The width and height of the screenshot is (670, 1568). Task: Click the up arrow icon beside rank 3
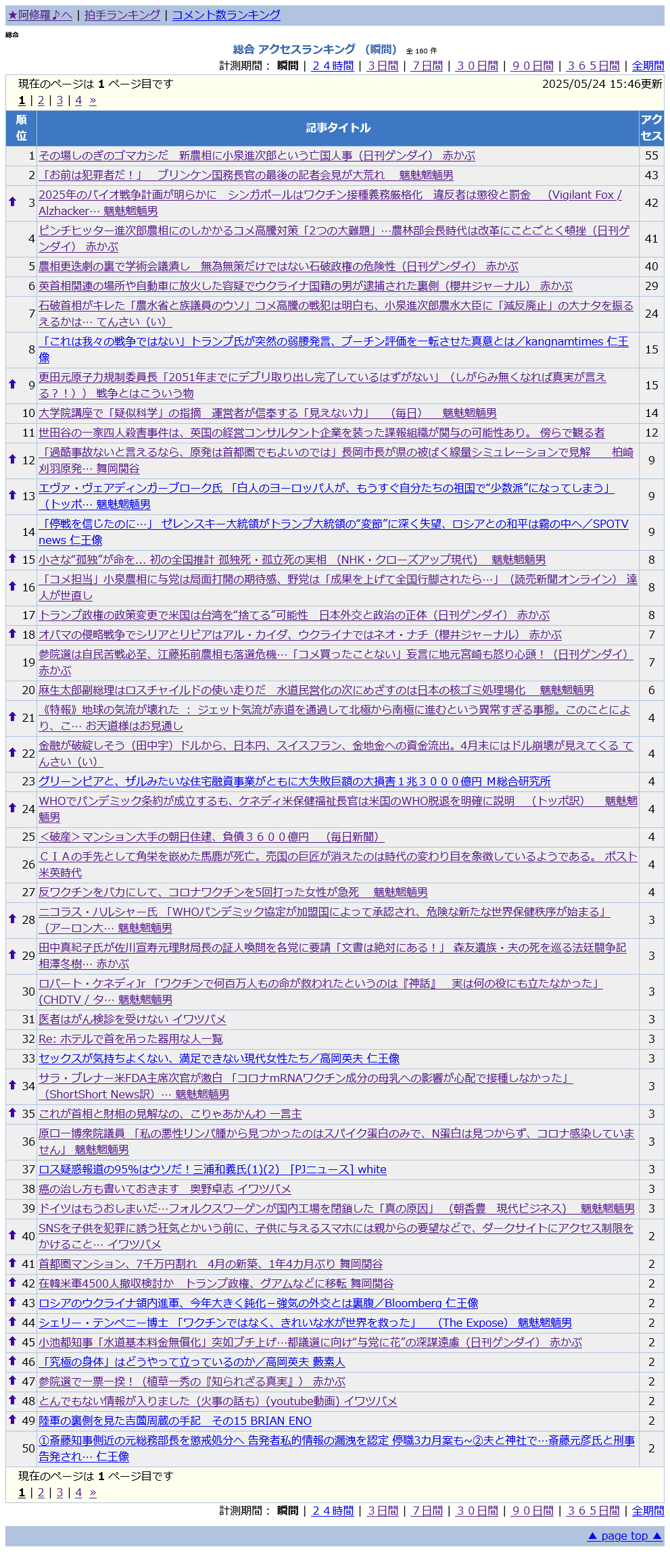[12, 201]
